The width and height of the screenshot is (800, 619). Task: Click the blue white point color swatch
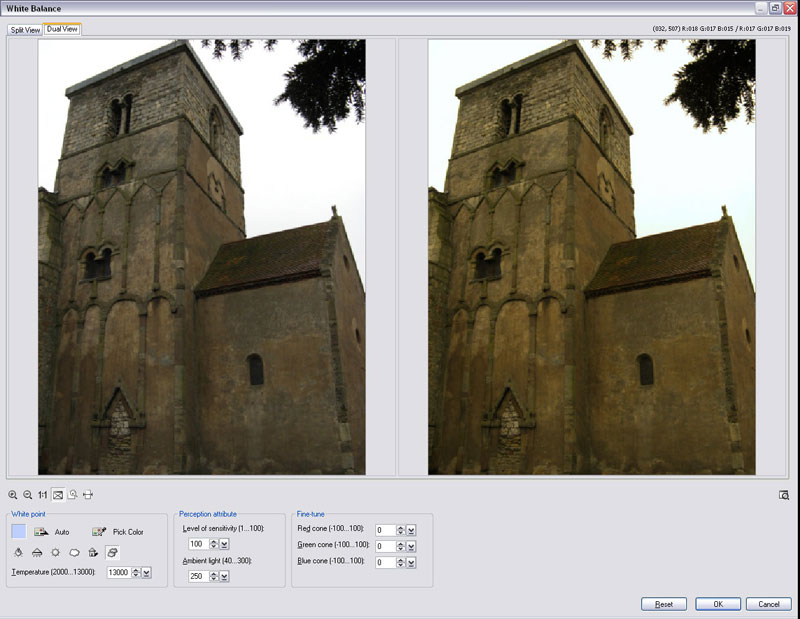(x=19, y=531)
